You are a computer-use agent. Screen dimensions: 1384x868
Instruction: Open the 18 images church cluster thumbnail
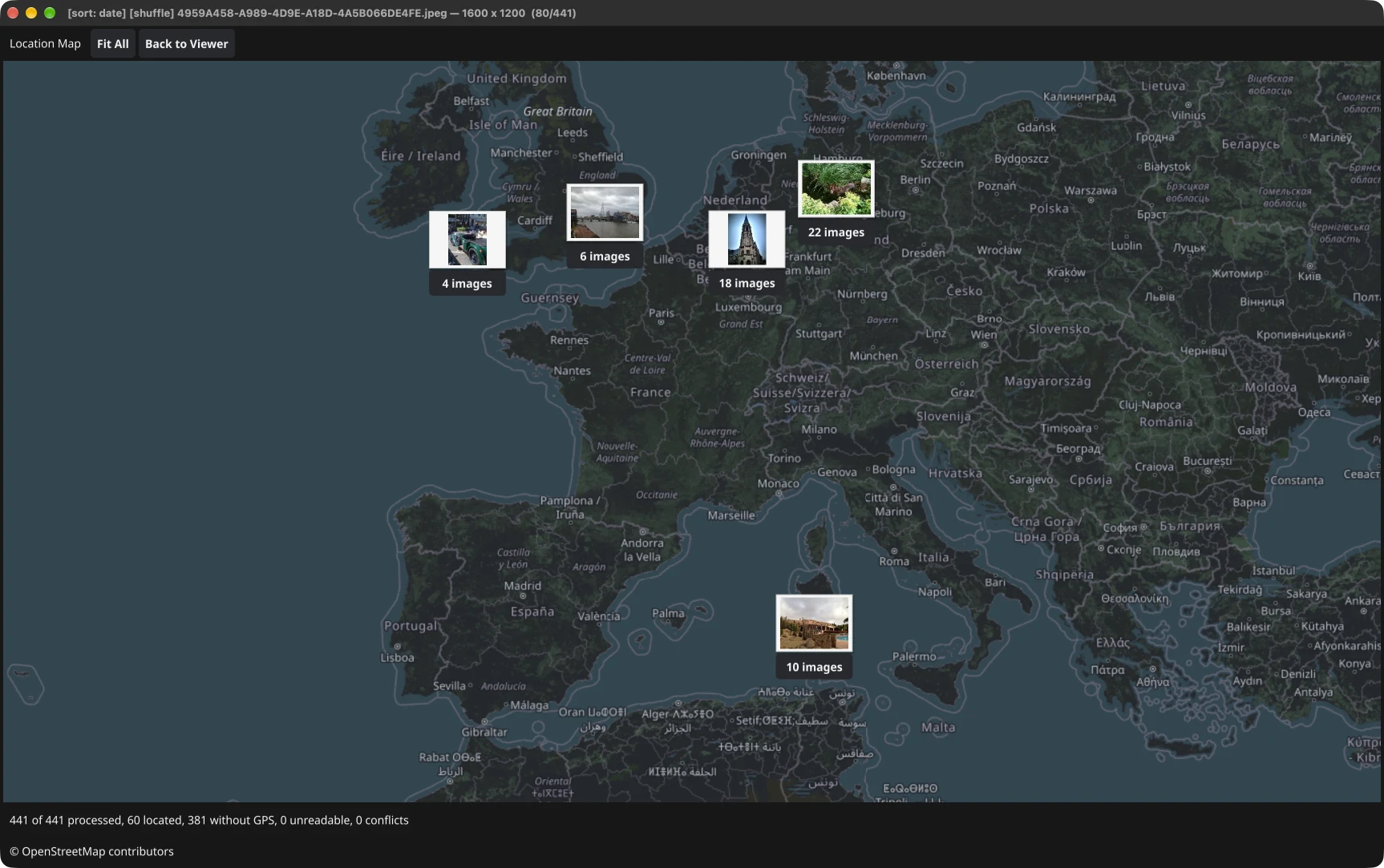coord(747,239)
